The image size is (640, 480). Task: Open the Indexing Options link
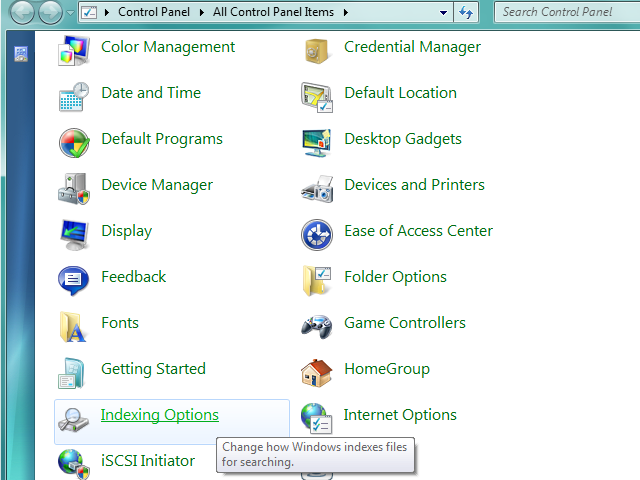160,415
